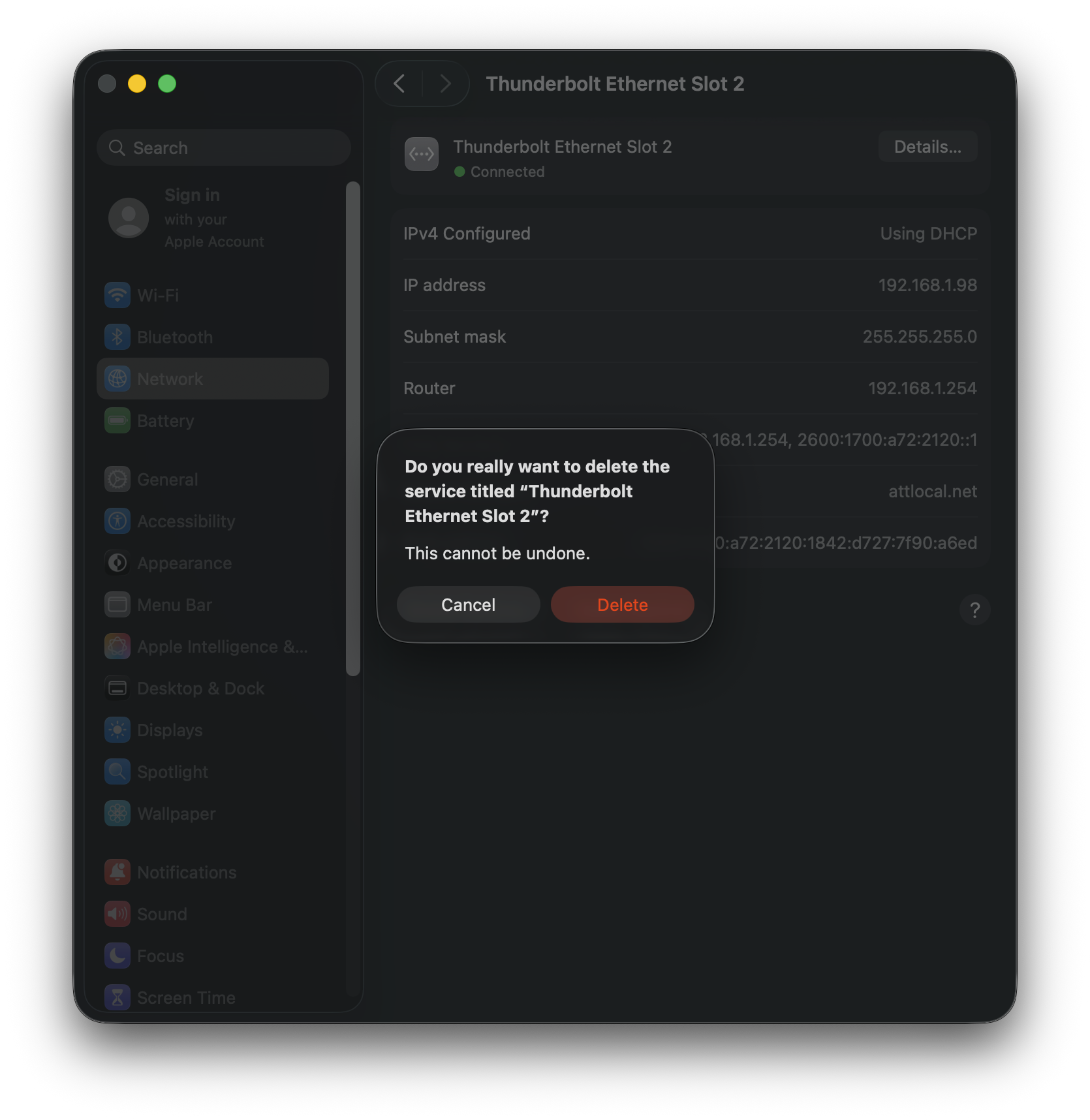The width and height of the screenshot is (1090, 1120).
Task: Open Battery settings icon
Action: [x=117, y=420]
